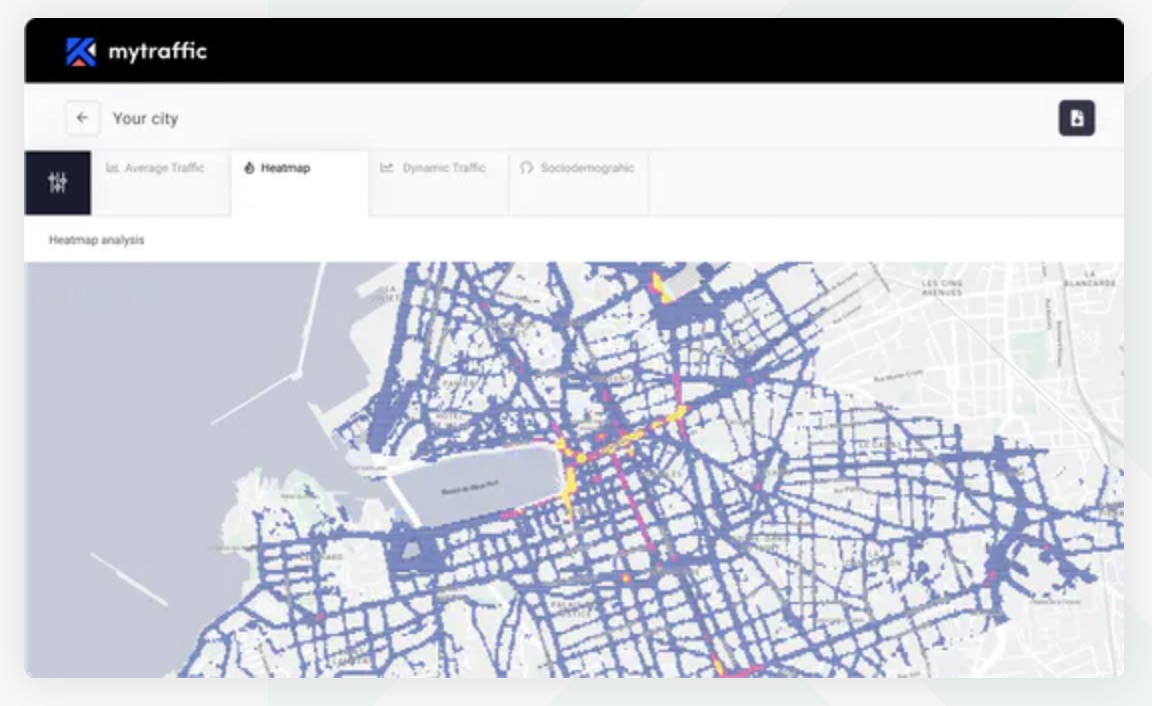This screenshot has height=706, width=1152.
Task: Click the "Heatmap analysis" heading
Action: 97,240
